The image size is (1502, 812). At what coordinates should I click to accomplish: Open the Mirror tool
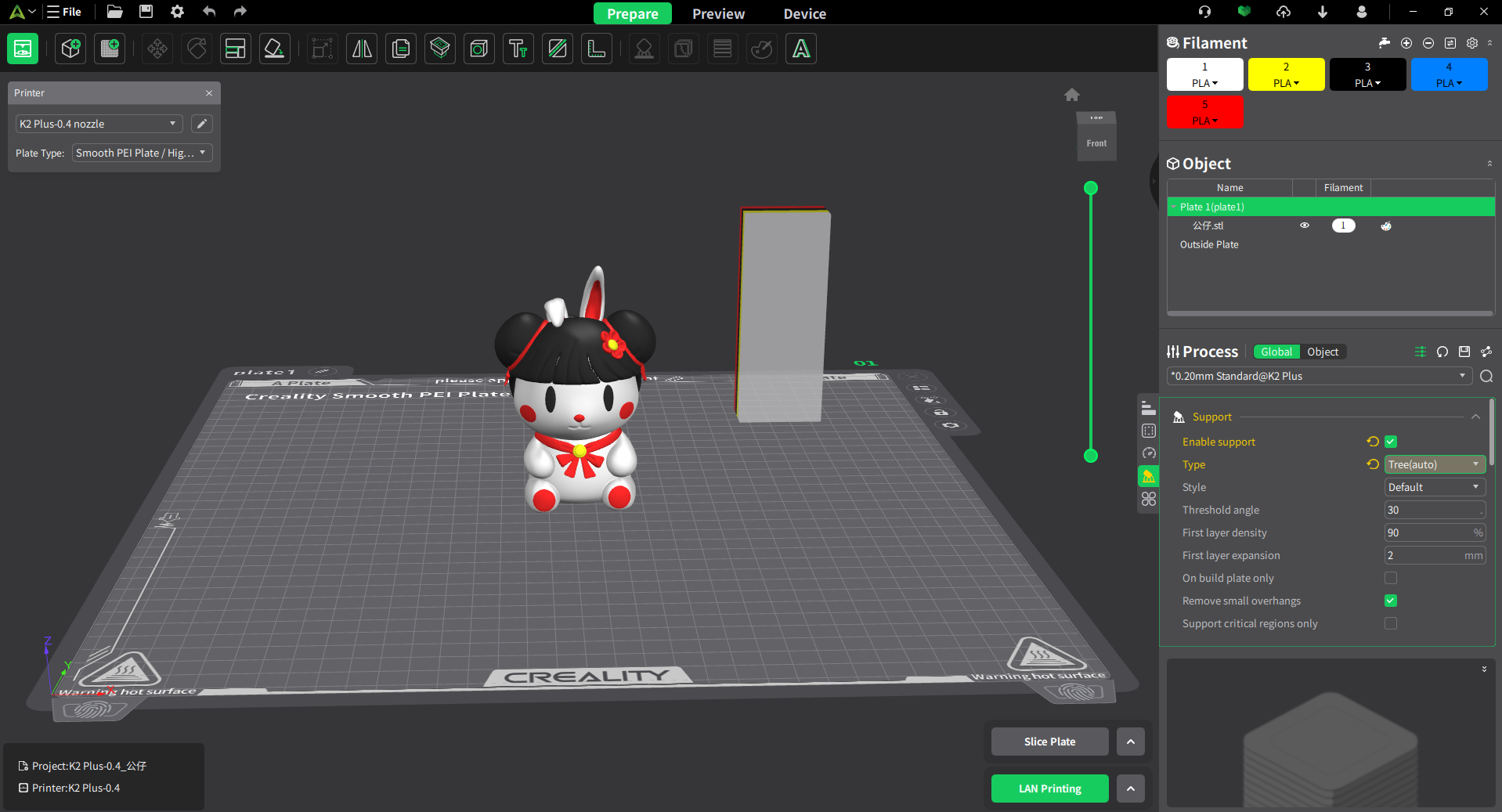[362, 49]
